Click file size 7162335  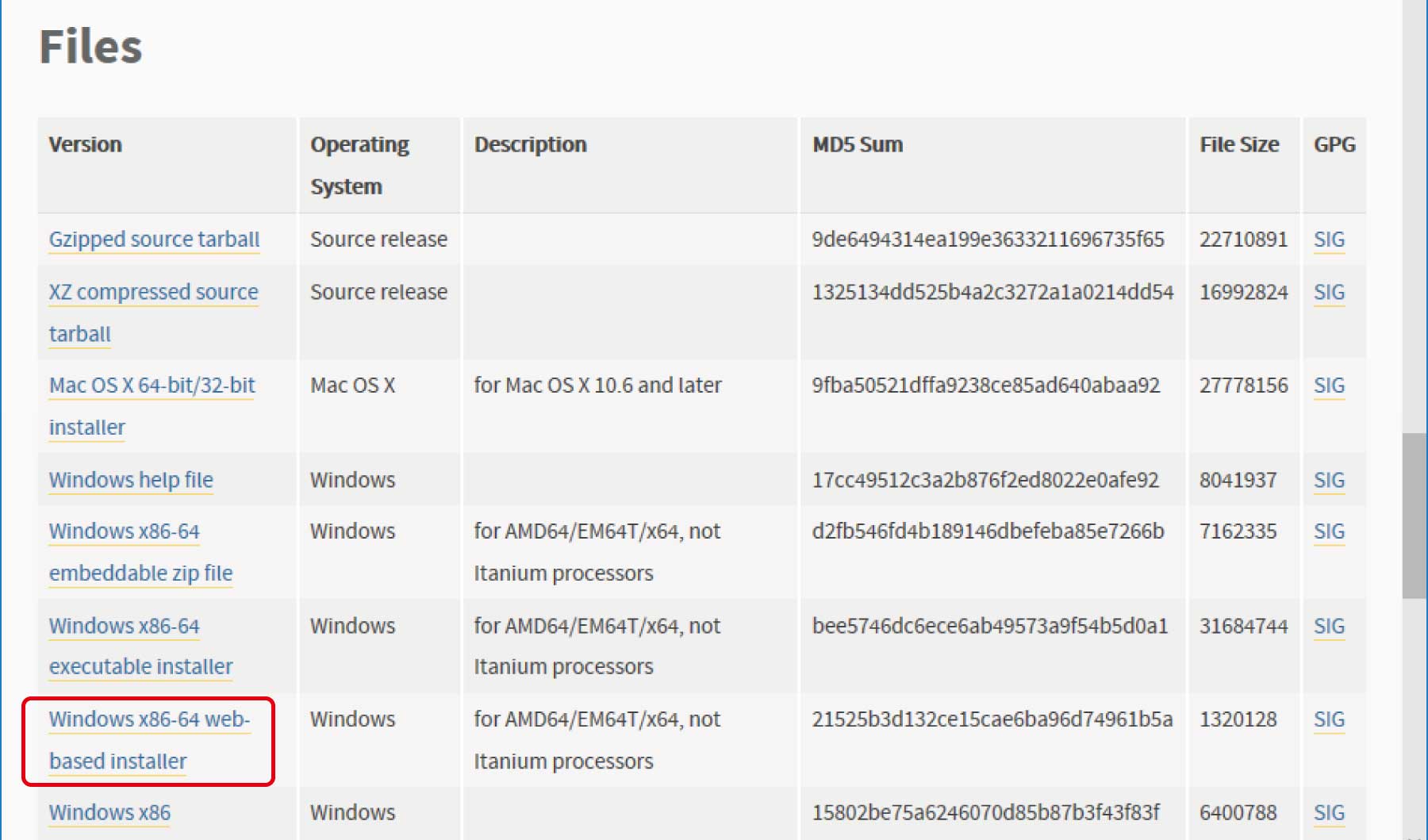coord(1238,531)
